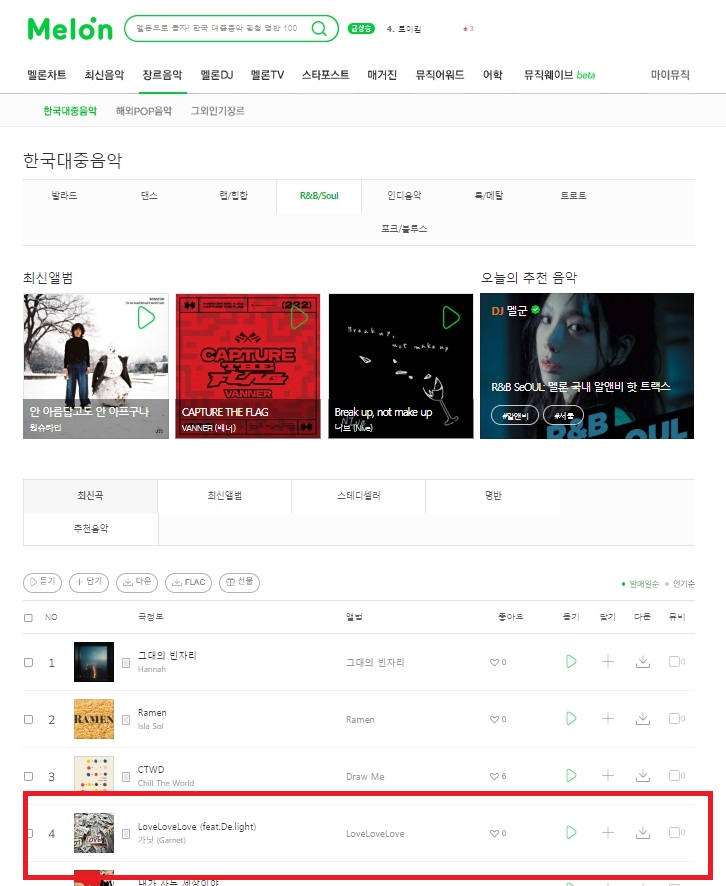The height and width of the screenshot is (886, 726).
Task: Add 그대의 빈자리 to playlist with plus icon
Action: (x=608, y=662)
